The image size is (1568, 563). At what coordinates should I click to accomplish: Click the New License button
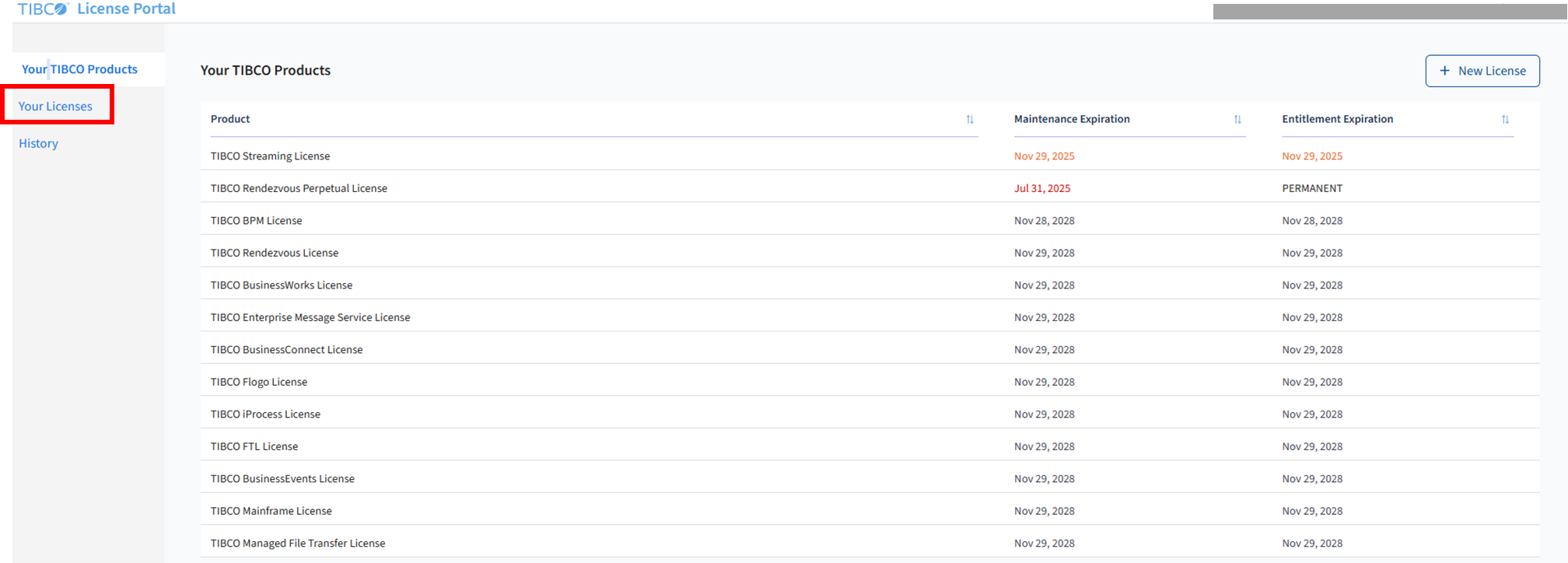[1482, 71]
